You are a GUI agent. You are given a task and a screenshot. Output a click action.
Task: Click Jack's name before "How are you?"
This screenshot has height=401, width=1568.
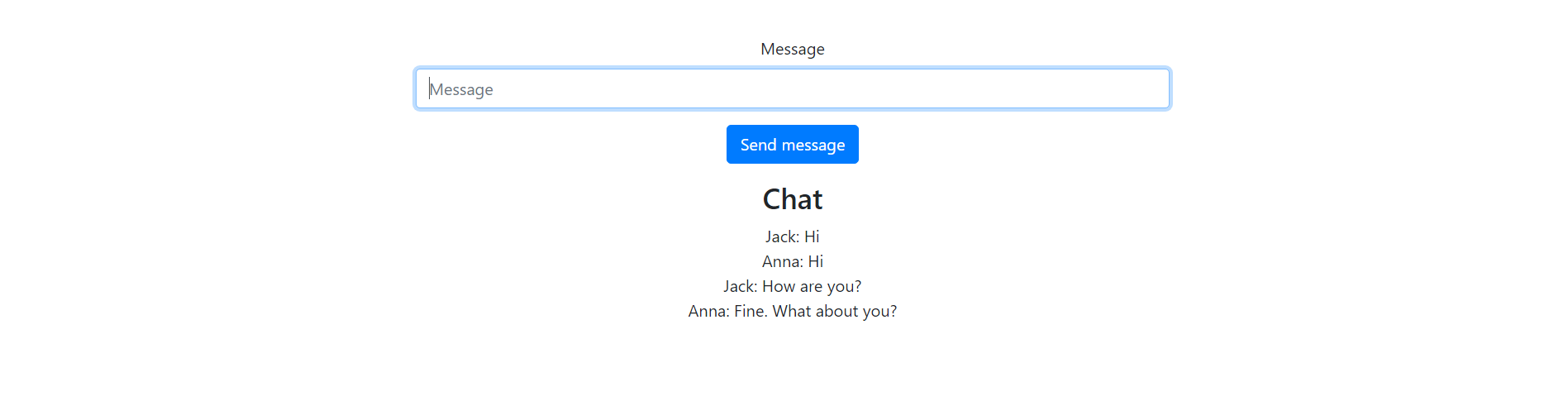pos(740,286)
